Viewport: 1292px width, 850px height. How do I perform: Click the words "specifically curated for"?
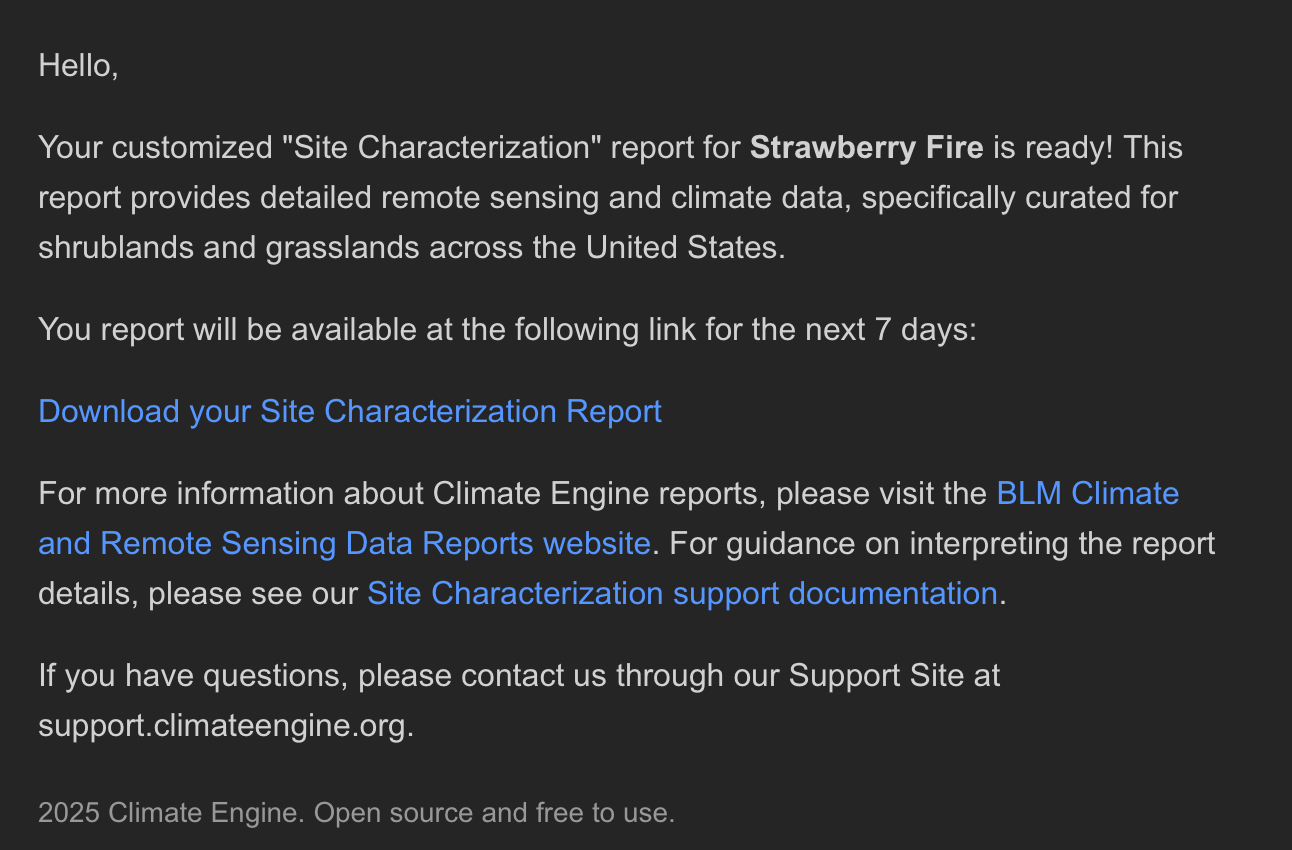1020,197
